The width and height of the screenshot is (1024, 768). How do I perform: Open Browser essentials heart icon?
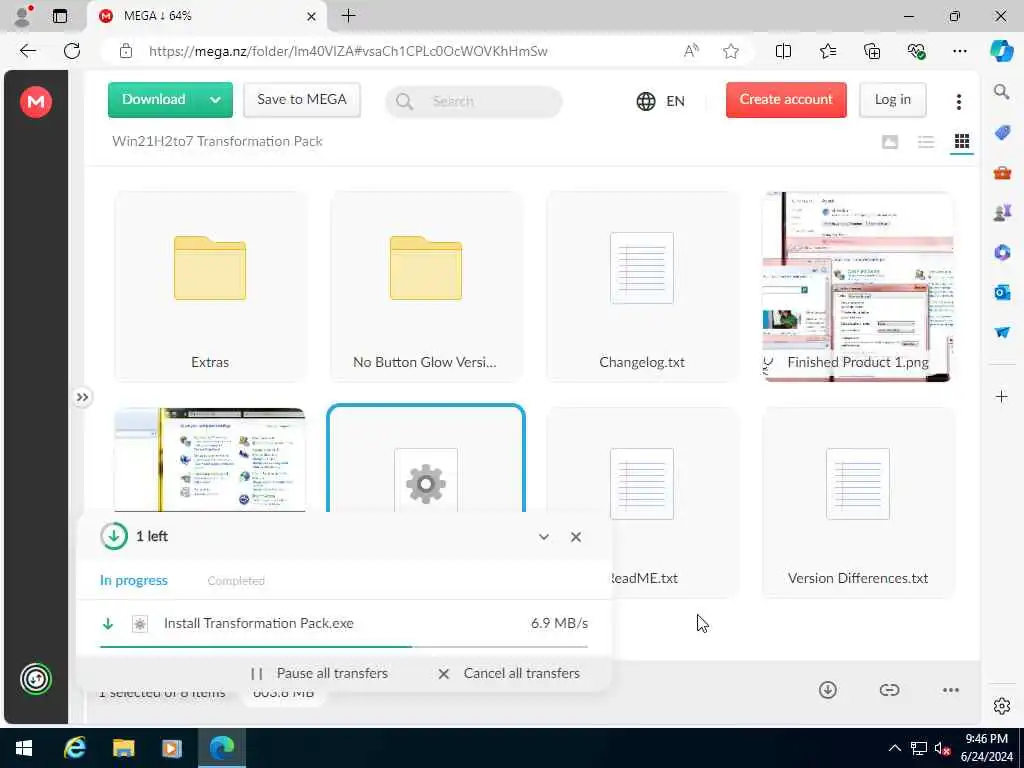click(916, 51)
